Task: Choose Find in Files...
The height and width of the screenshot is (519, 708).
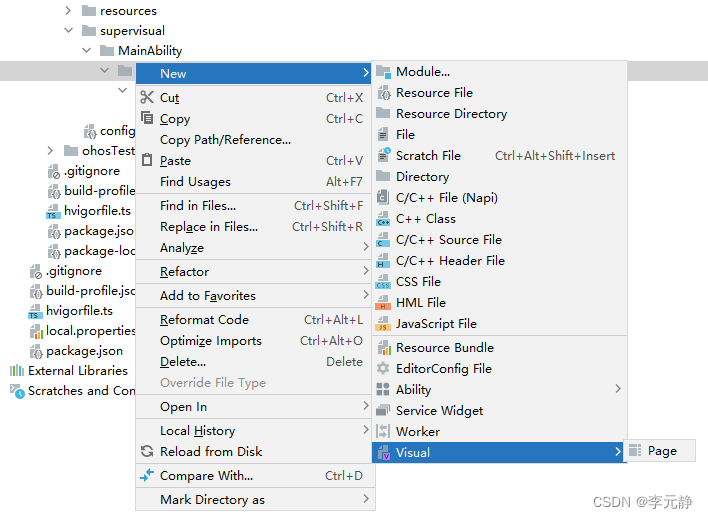Action: pos(254,206)
